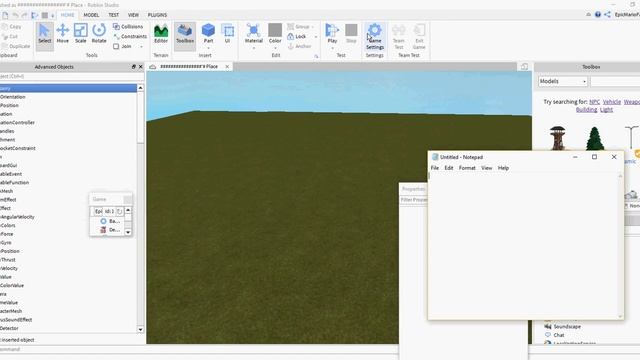
Task: Click the Advanced Objects list scroll-down arrow
Action: 140,329
